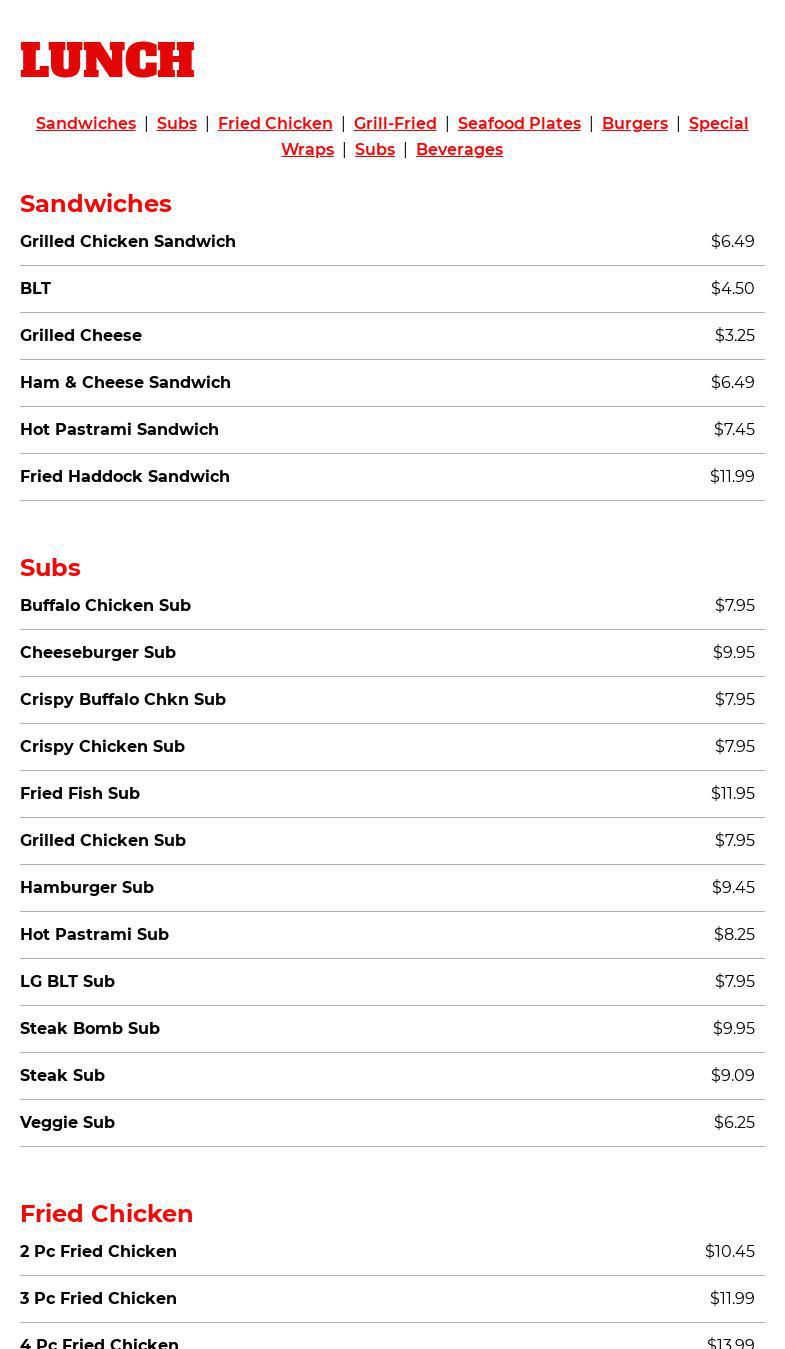This screenshot has height=1349, width=785.
Task: Click the Fried Fish Sub $11.95 price
Action: coord(732,793)
